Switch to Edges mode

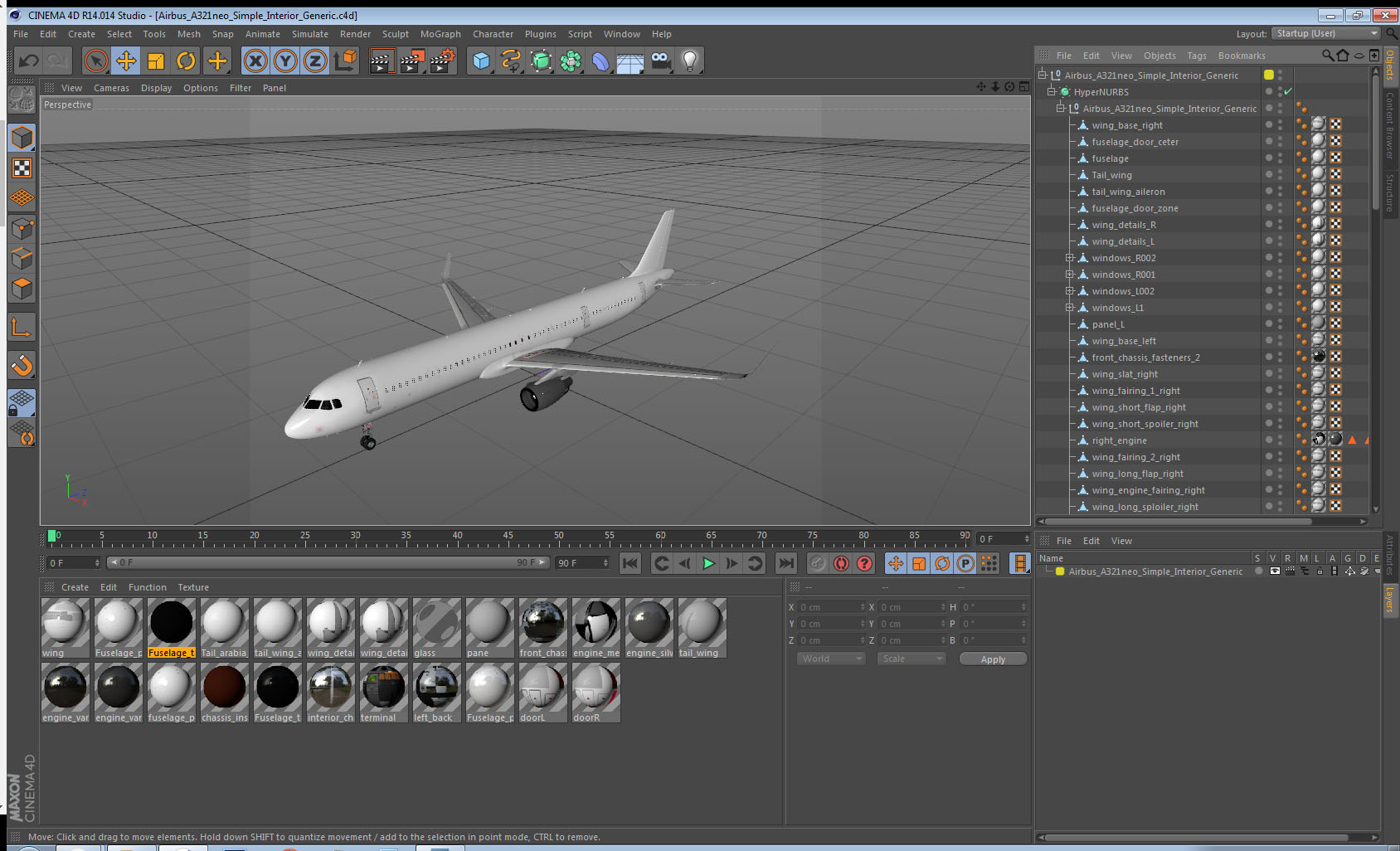point(22,258)
